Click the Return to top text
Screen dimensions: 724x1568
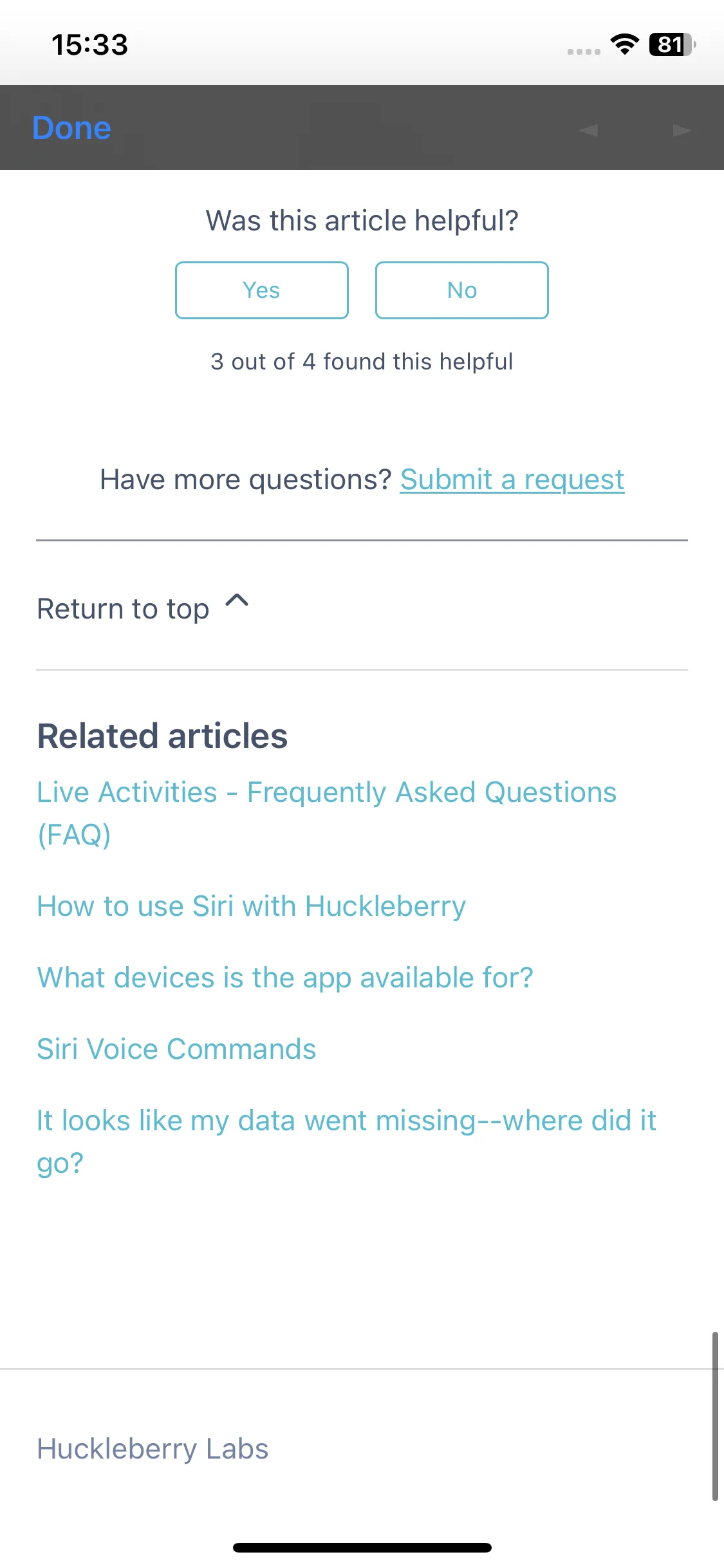[x=123, y=609]
